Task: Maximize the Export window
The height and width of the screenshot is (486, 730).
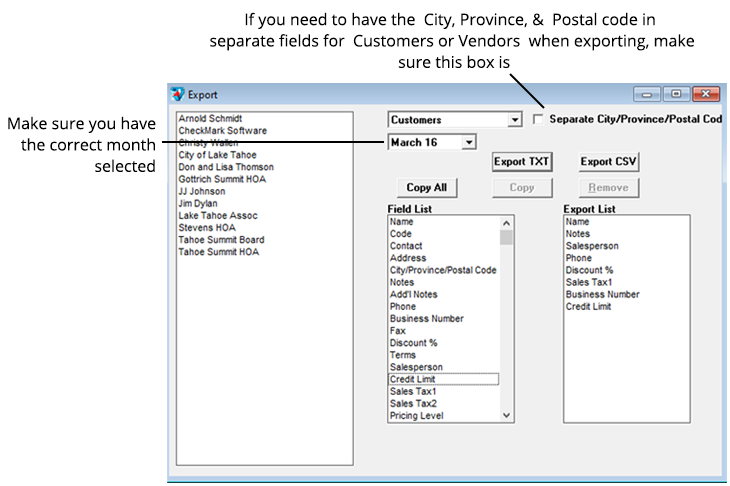Action: tap(676, 94)
